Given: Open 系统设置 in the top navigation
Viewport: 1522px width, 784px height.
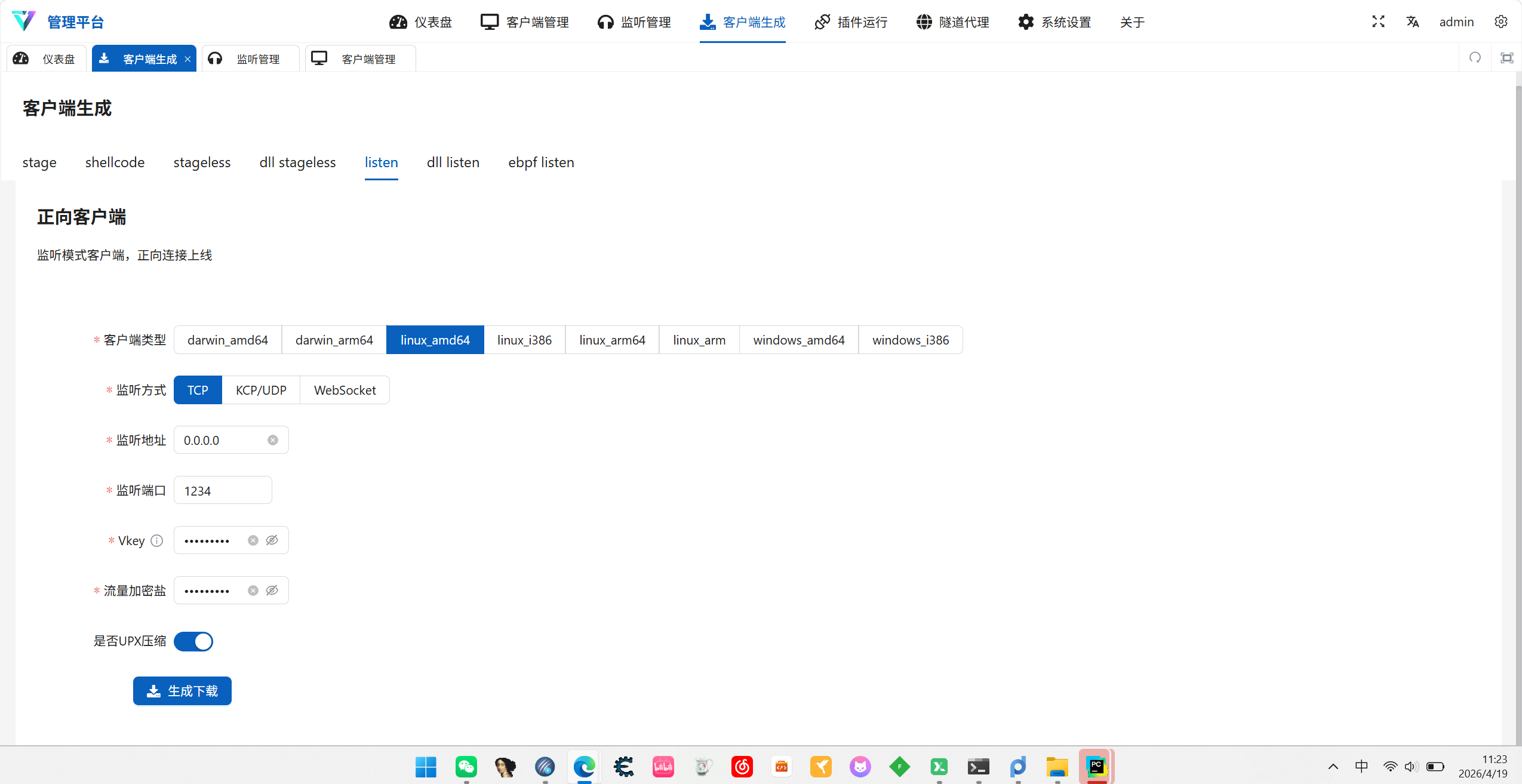Looking at the screenshot, I should pyautogui.click(x=1055, y=22).
